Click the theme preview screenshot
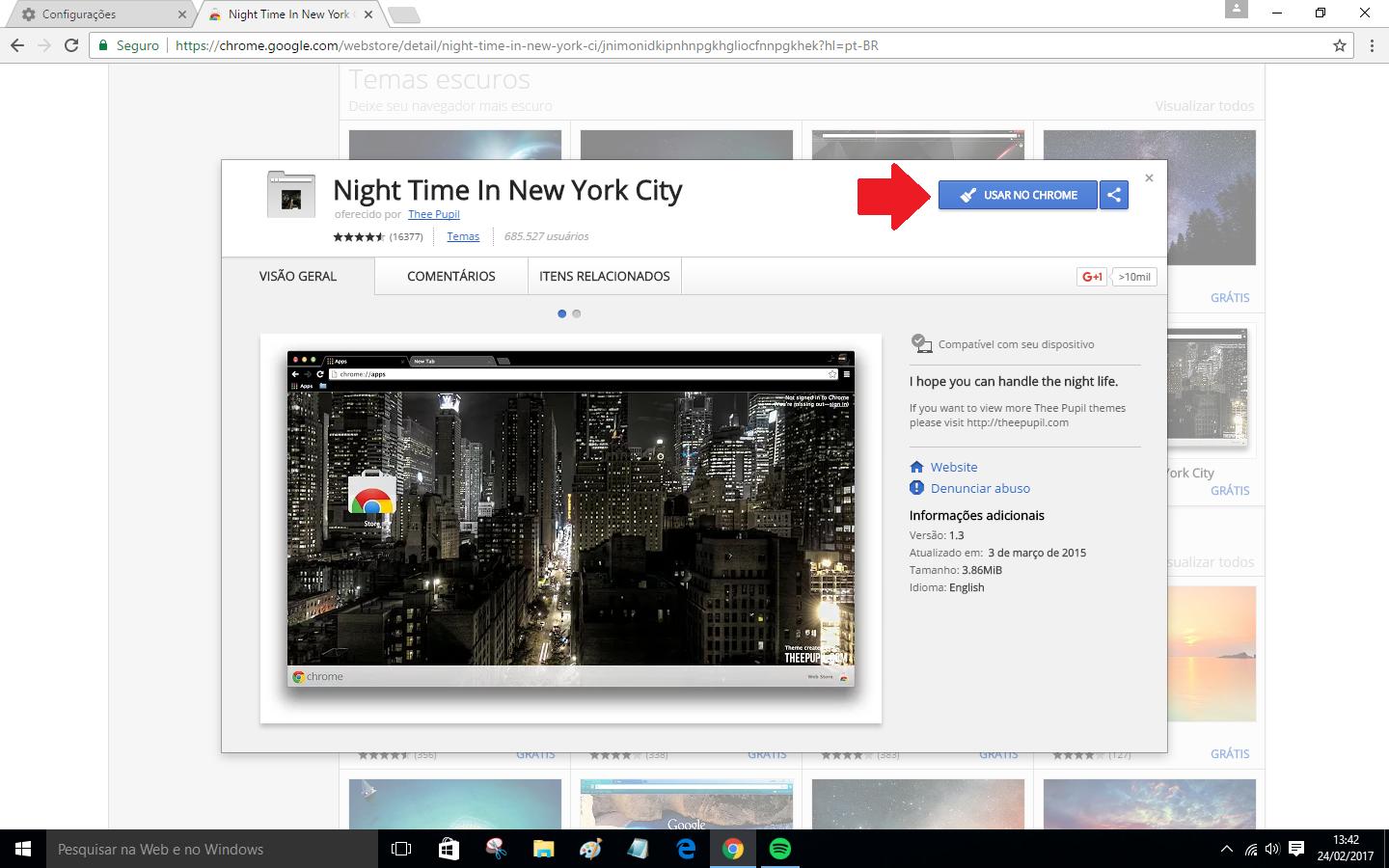Viewport: 1389px width, 868px height. tap(570, 519)
